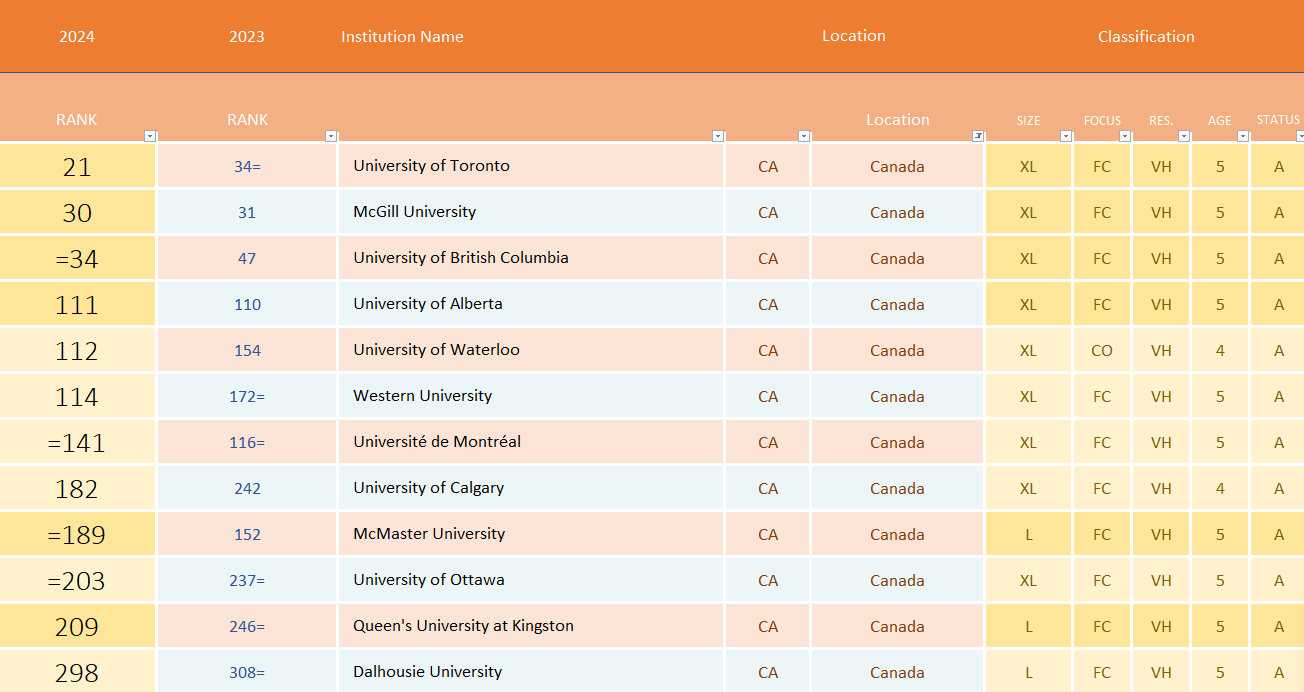
Task: Select the 2024 rank cell showing 209
Action: coord(77,626)
